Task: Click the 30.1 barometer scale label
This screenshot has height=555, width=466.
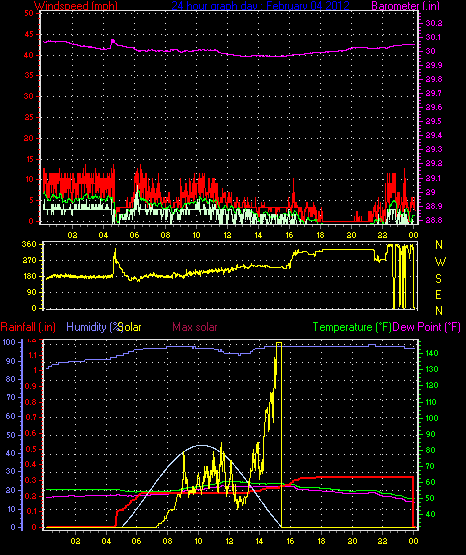Action: 433,37
